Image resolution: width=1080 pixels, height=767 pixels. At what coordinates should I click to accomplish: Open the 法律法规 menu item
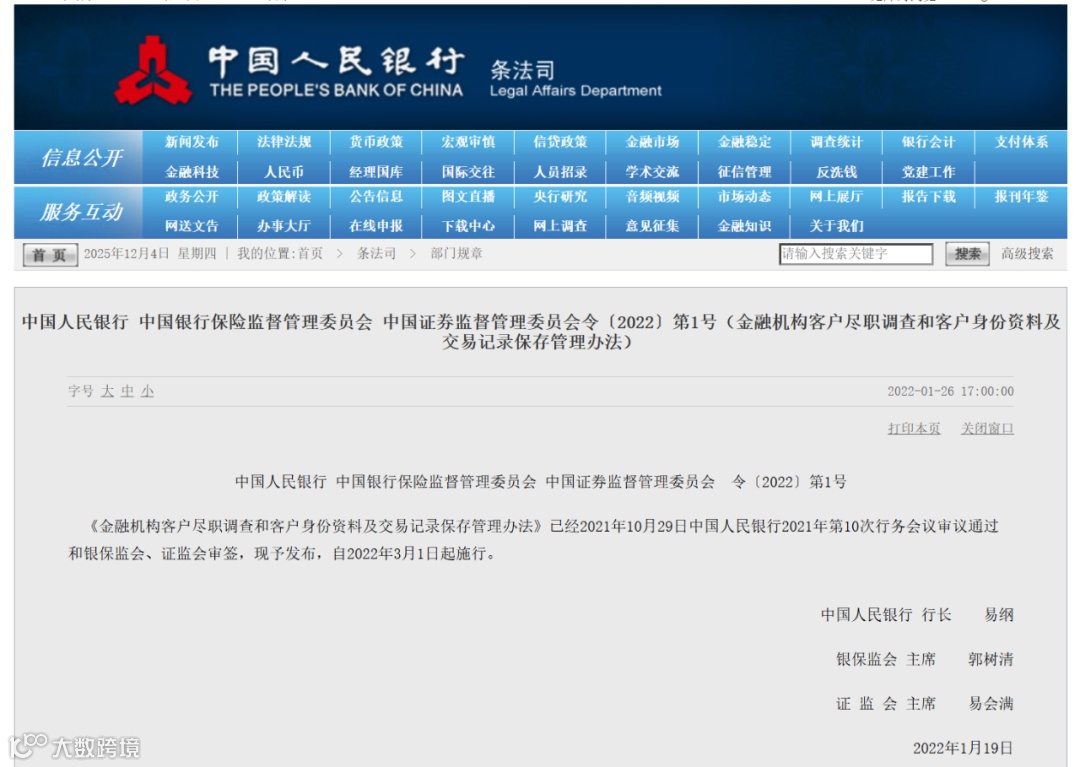[284, 142]
